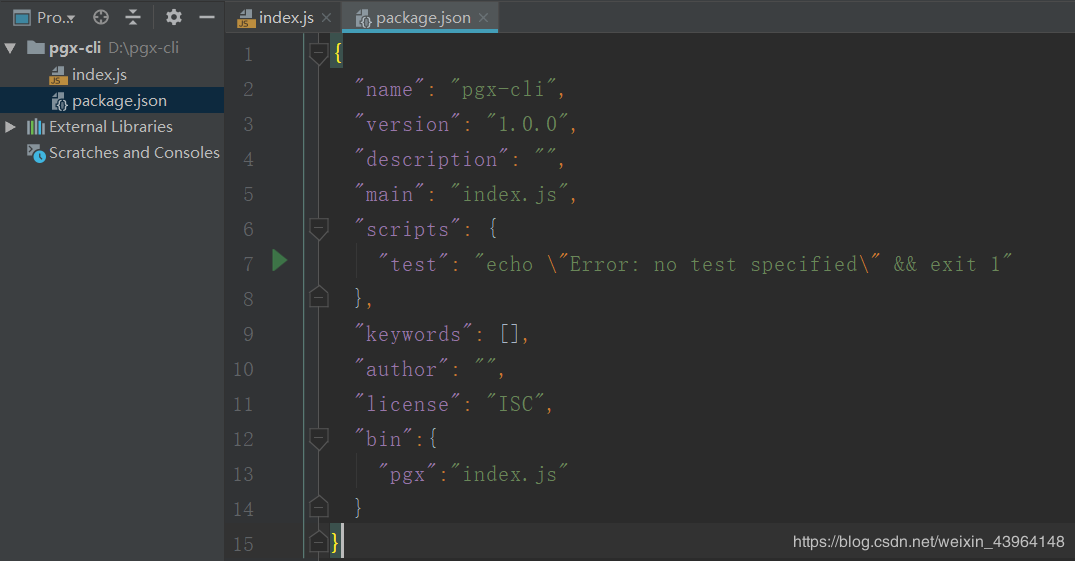Click line number 15 in the gutter
The height and width of the screenshot is (561, 1075).
click(x=243, y=544)
